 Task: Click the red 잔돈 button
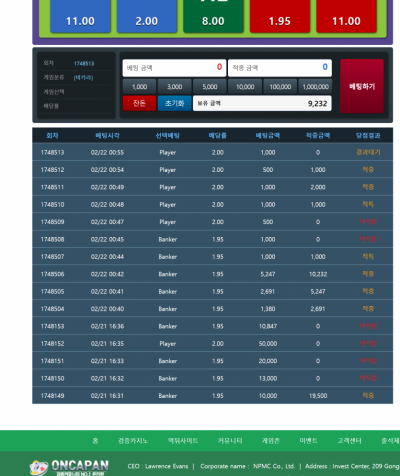pyautogui.click(x=139, y=103)
